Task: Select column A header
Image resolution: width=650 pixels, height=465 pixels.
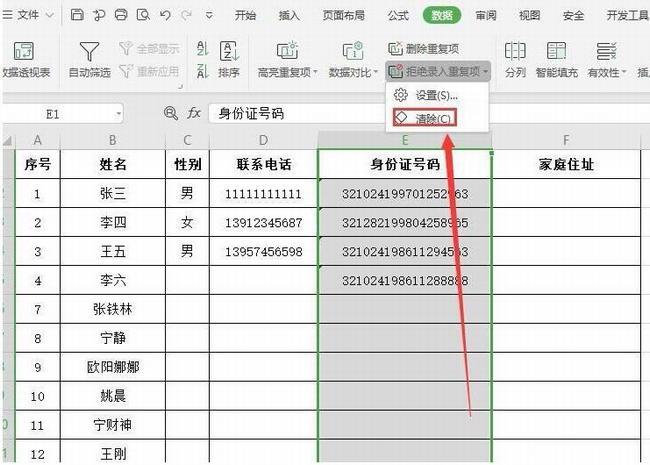Action: pos(38,140)
